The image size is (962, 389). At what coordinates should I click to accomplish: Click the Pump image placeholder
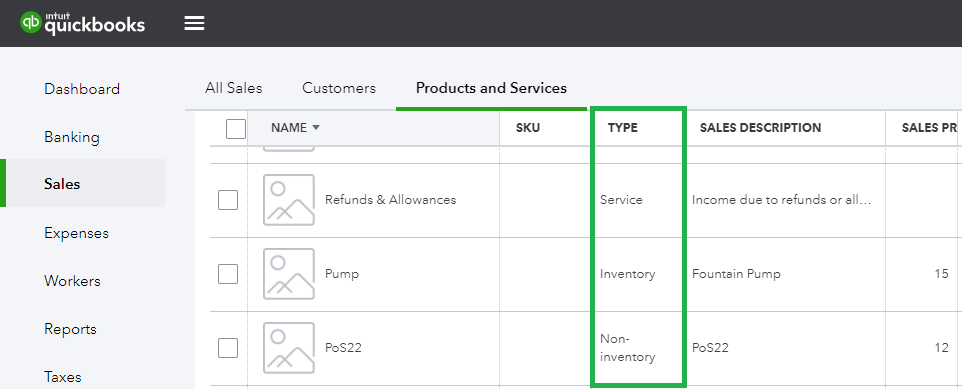pyautogui.click(x=289, y=274)
